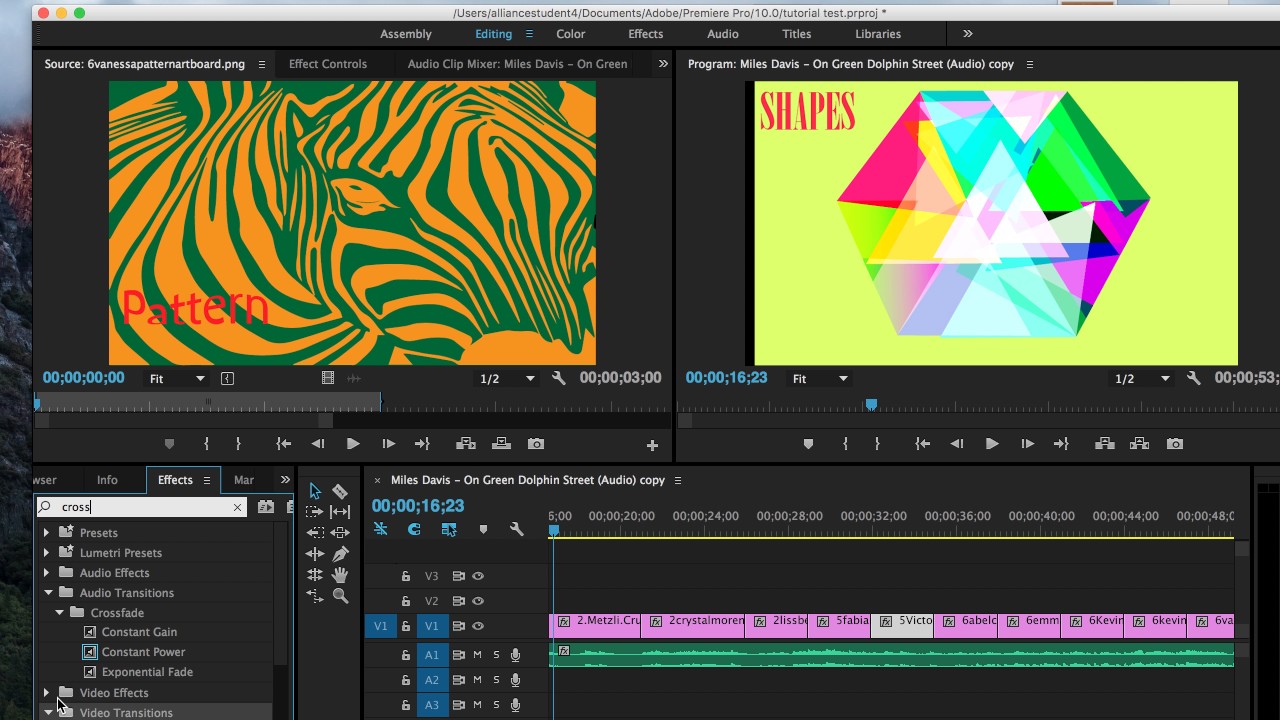Switch to Audio workspace
The height and width of the screenshot is (720, 1280).
723,34
